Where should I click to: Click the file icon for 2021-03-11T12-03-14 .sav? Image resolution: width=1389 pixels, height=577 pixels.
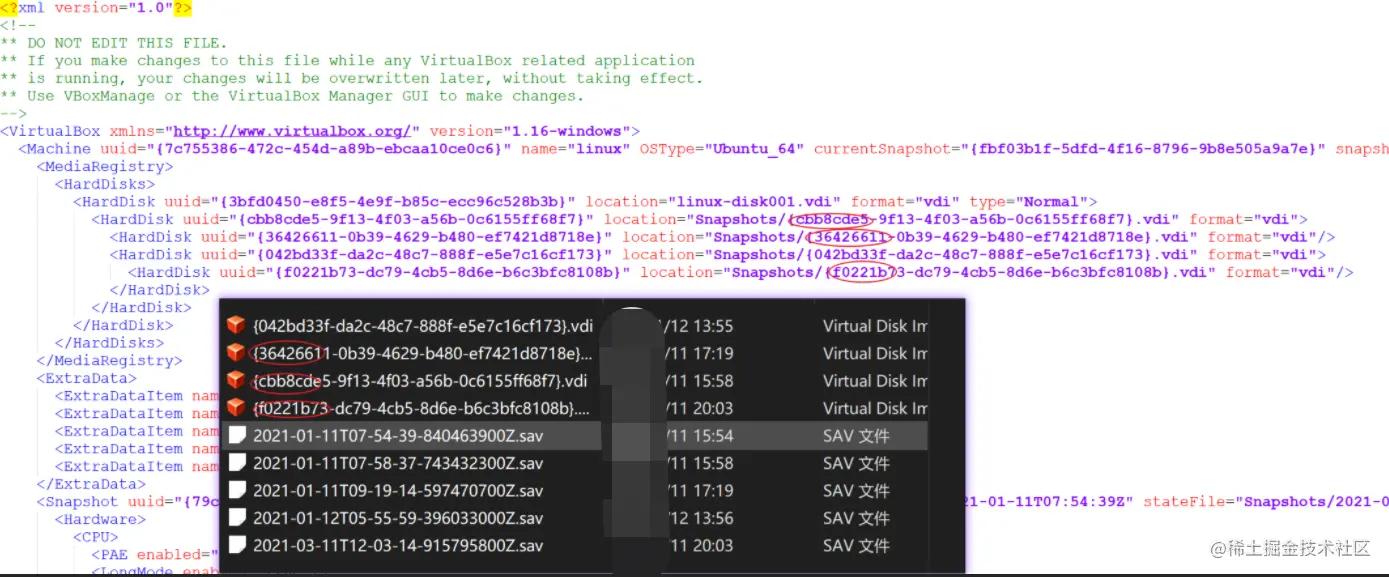point(236,545)
